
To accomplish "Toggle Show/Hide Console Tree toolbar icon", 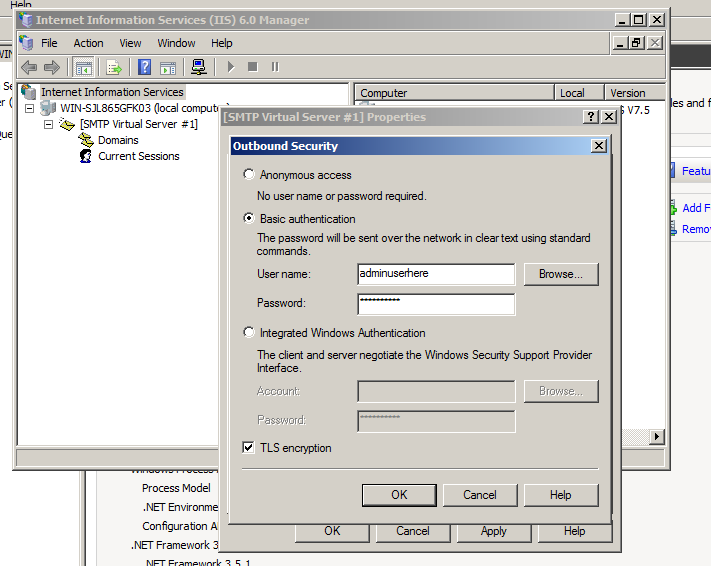I will tap(83, 68).
